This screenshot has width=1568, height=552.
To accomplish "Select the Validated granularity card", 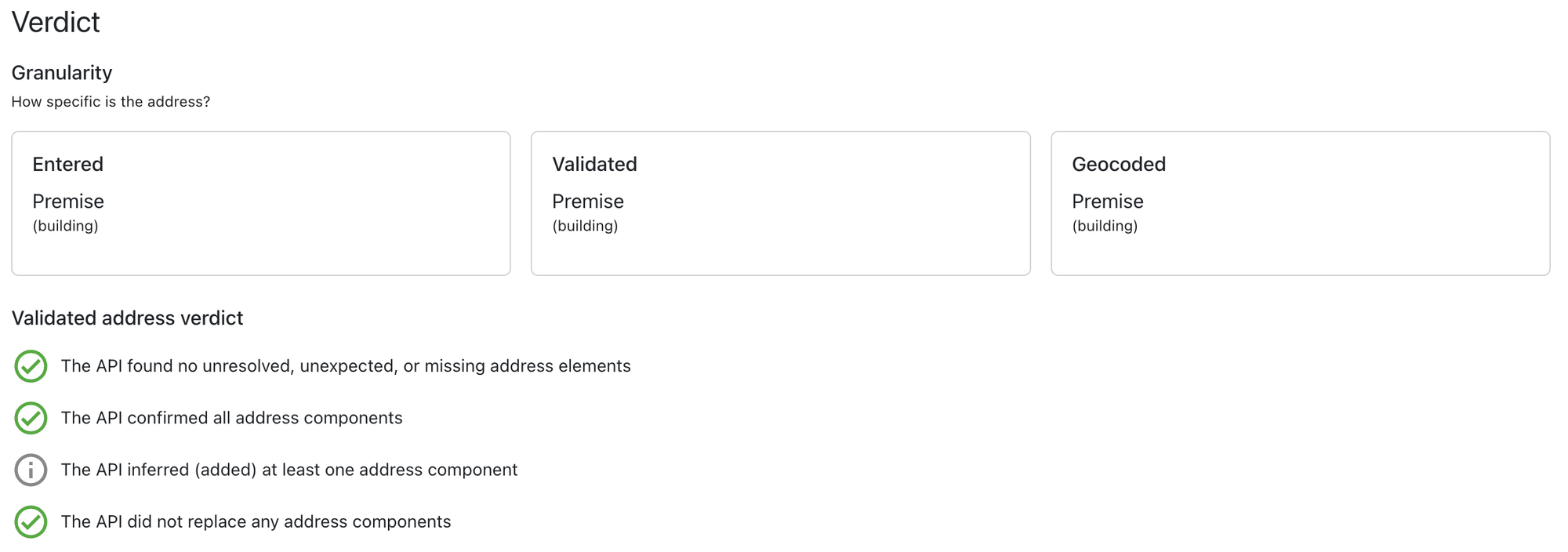I will 781,203.
